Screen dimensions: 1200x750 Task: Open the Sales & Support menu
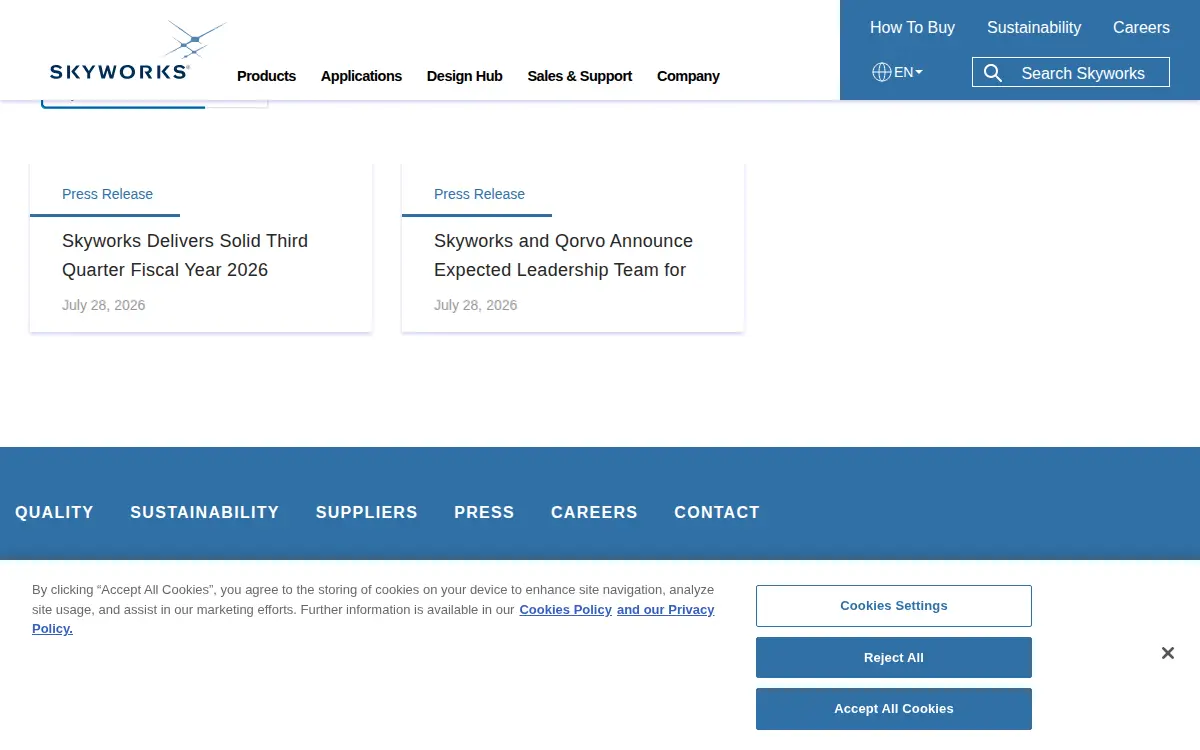pos(580,76)
